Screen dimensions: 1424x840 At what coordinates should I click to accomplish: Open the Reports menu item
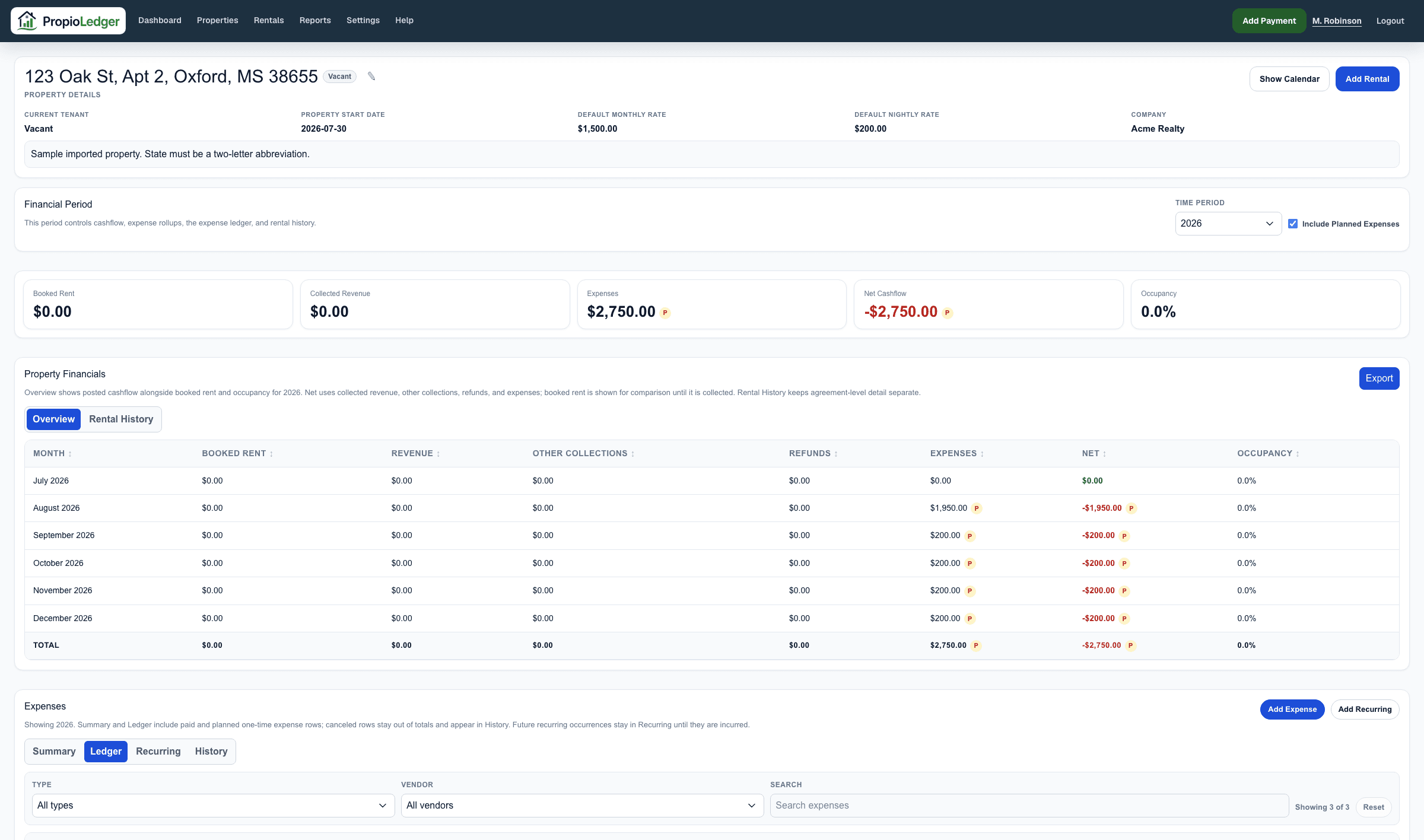(x=315, y=20)
